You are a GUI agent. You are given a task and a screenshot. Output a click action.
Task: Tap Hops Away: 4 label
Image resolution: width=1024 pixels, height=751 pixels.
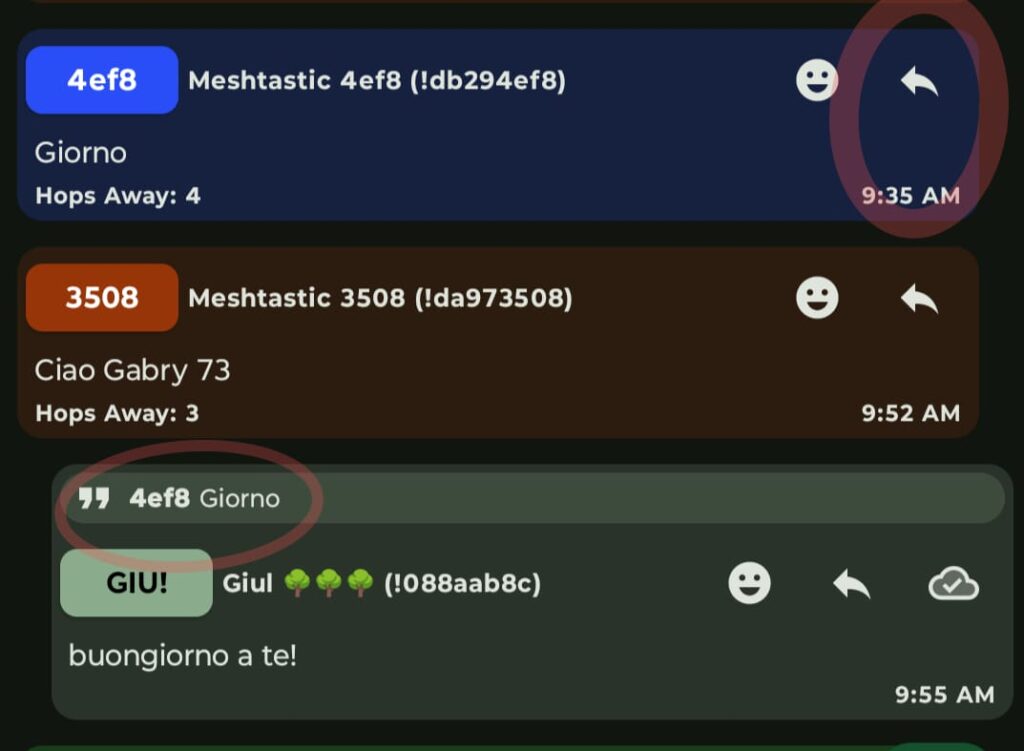coord(118,195)
